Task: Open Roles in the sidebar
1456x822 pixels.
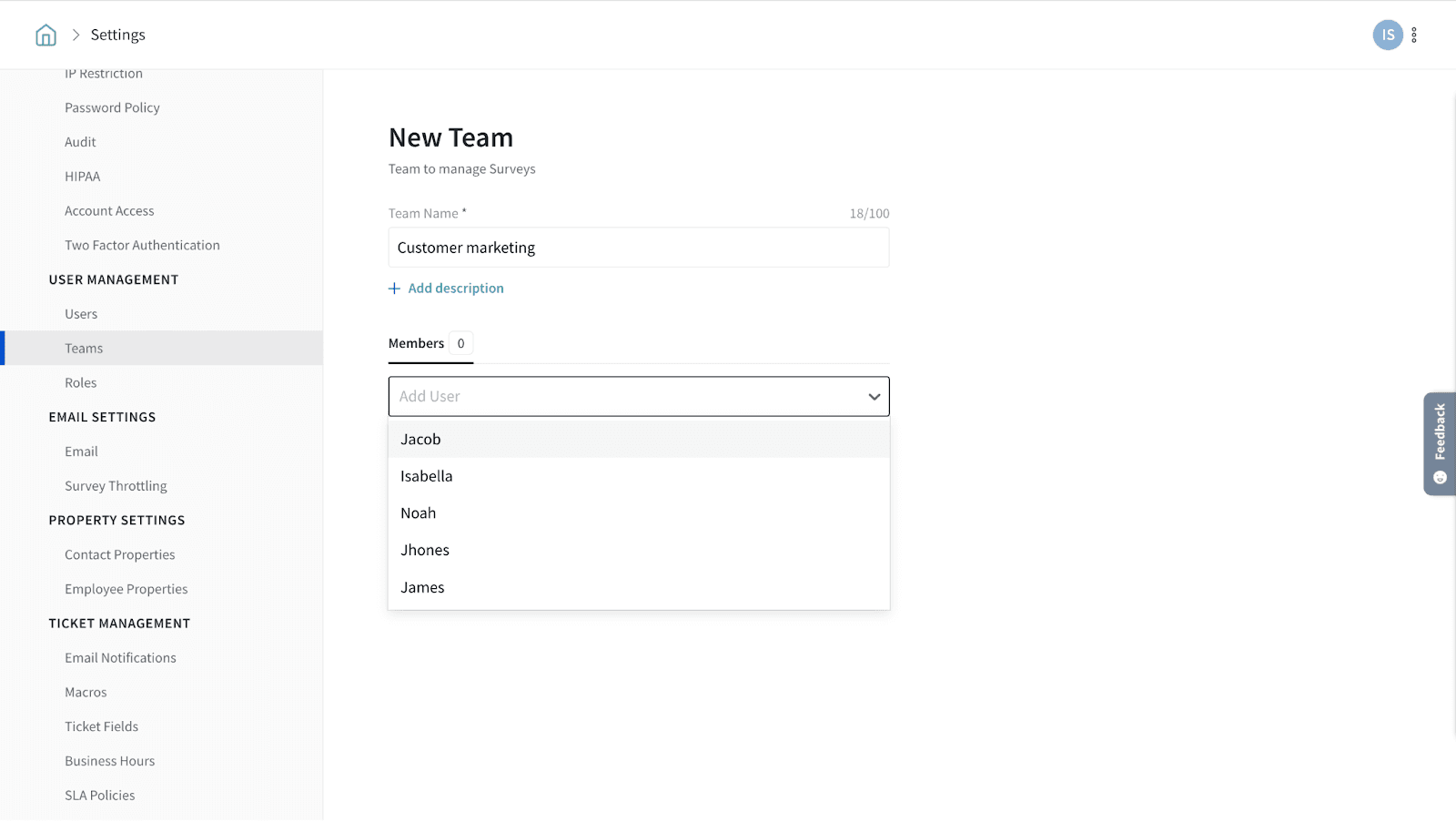Action: point(80,383)
